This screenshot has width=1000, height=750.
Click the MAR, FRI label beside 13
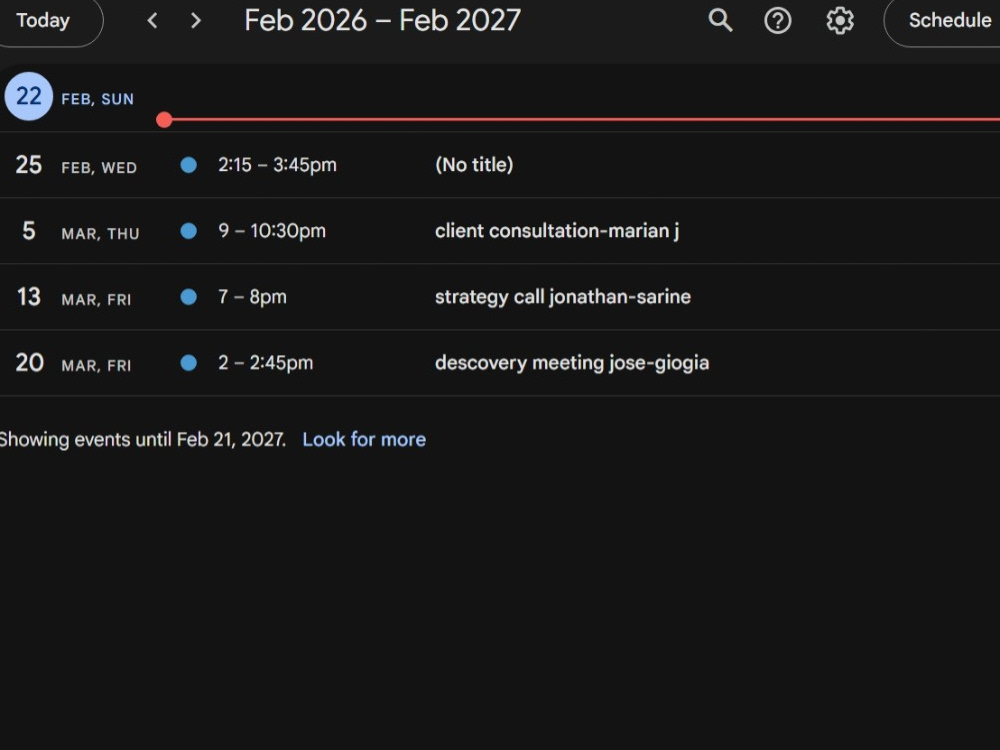tap(96, 300)
